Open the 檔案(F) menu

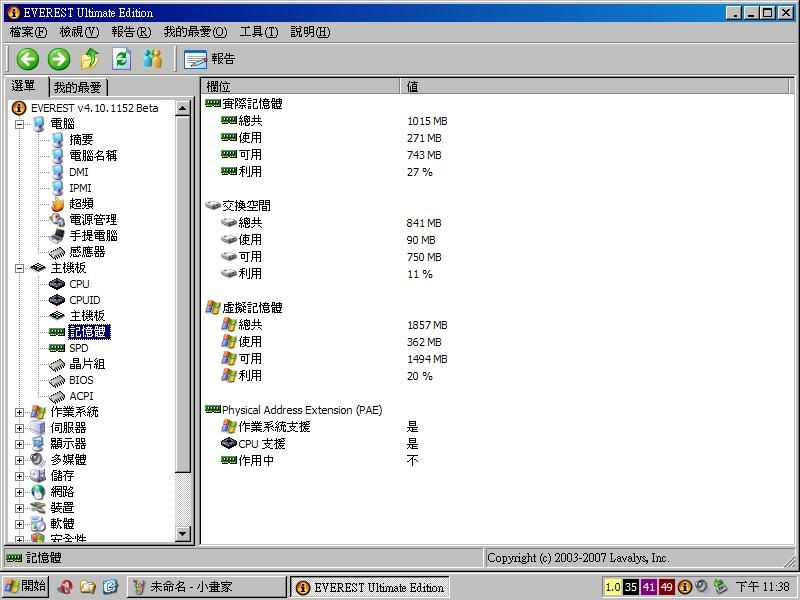(29, 32)
